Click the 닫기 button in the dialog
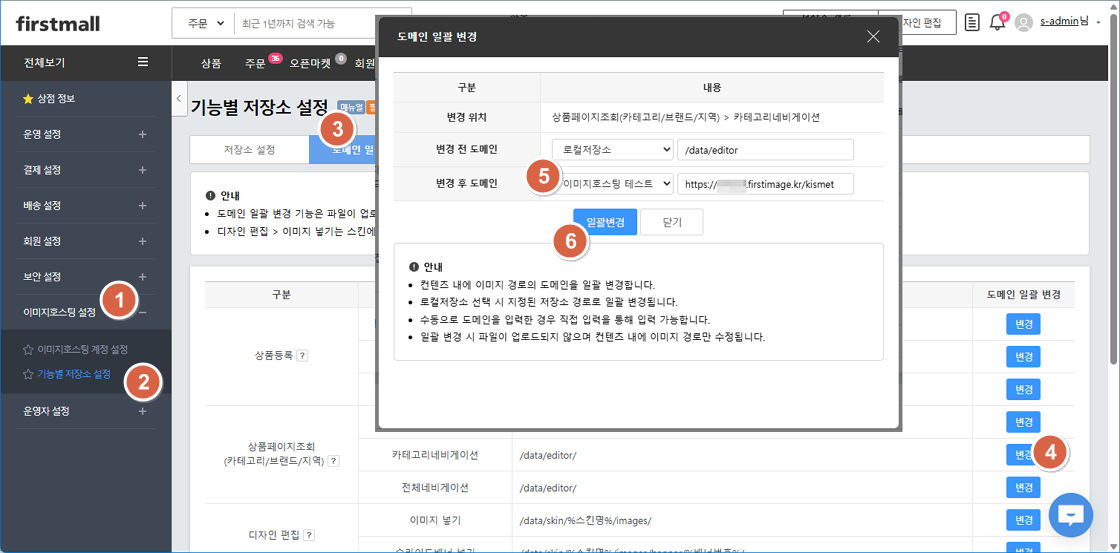This screenshot has height=553, width=1120. (671, 222)
